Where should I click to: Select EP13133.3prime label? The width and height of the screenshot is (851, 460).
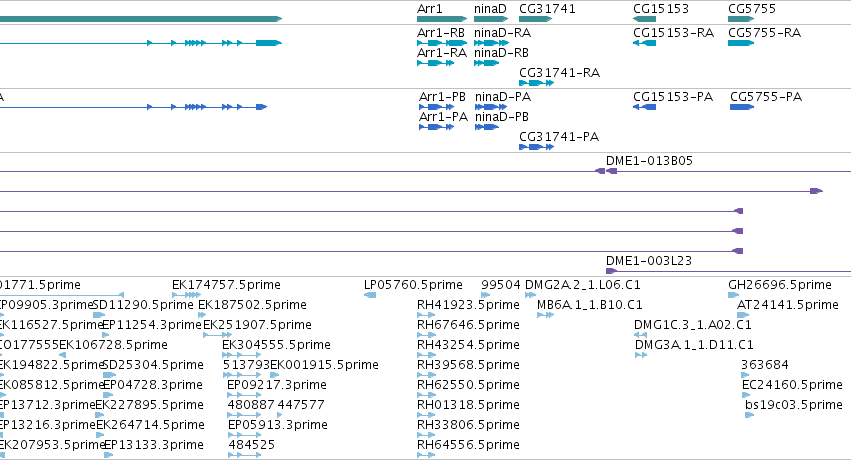[x=154, y=445]
